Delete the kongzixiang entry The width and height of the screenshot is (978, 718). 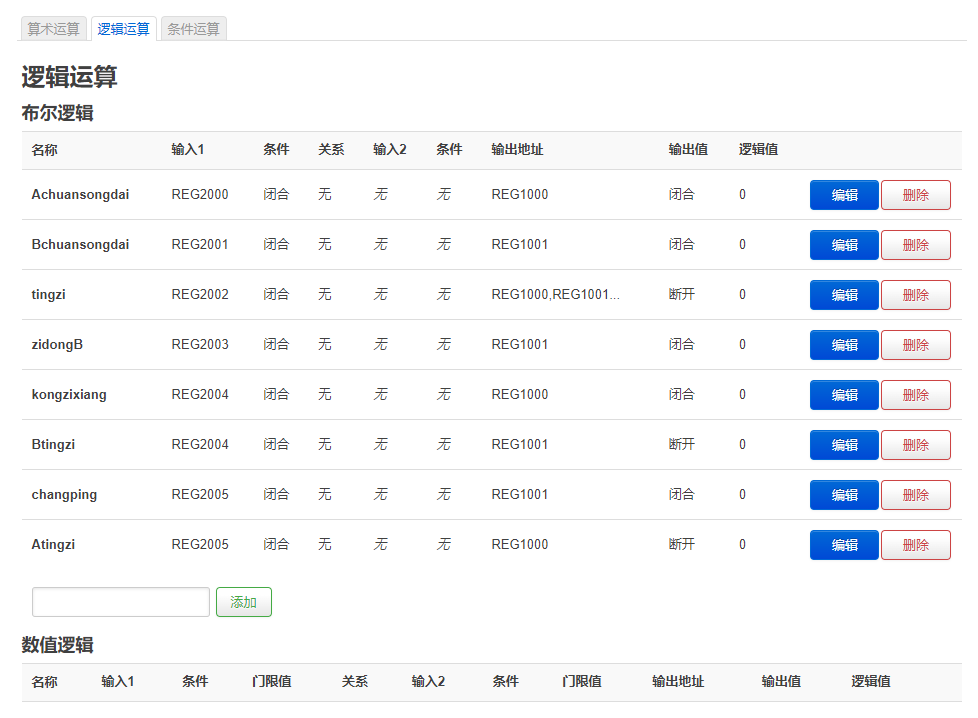(x=916, y=395)
